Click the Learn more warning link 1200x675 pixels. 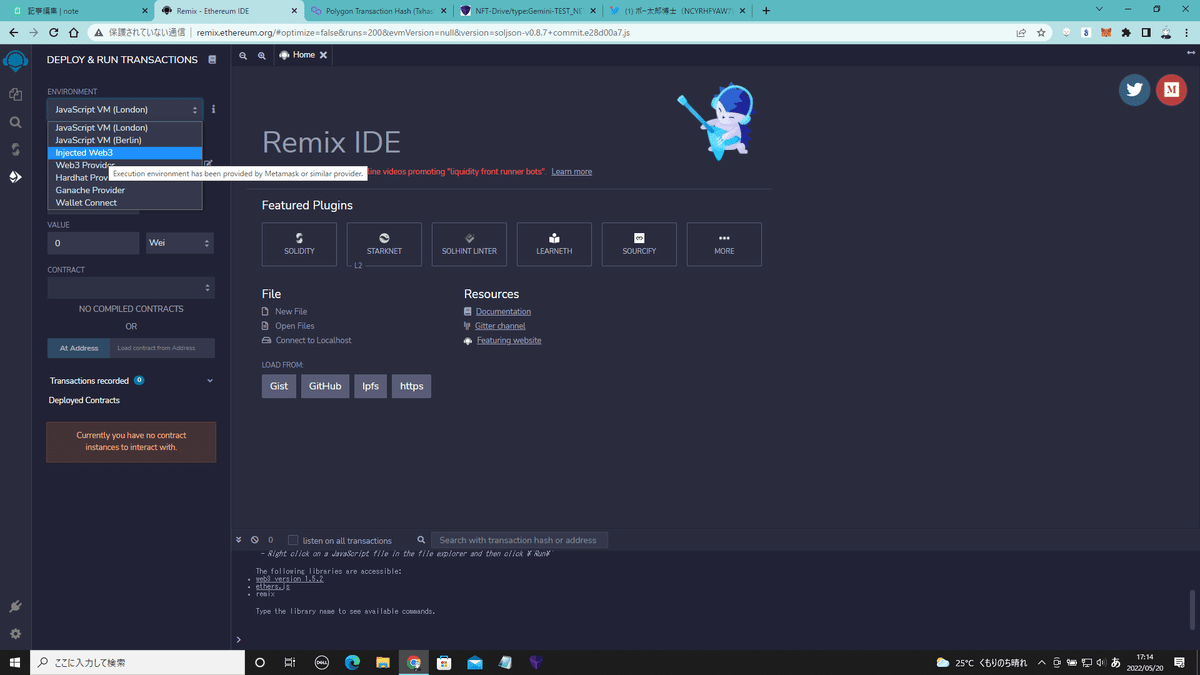(572, 172)
